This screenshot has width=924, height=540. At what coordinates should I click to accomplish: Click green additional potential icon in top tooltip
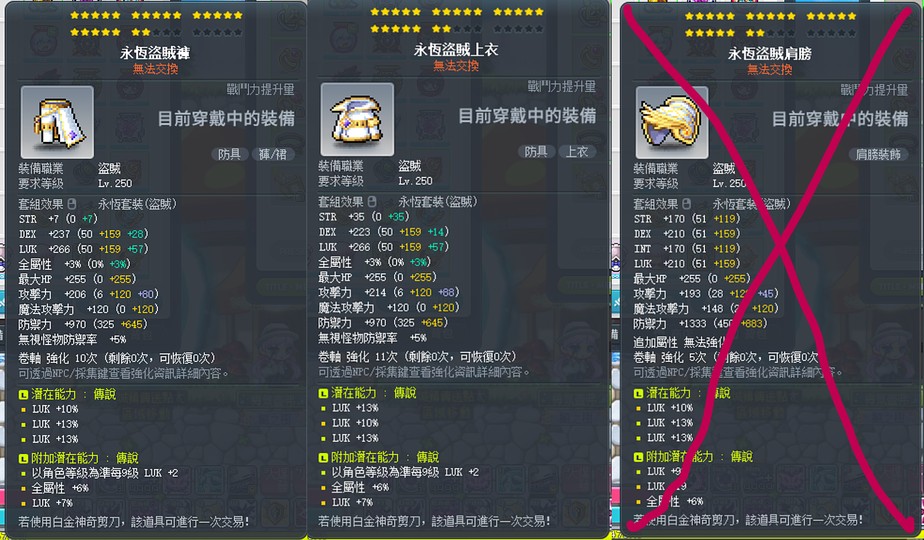323,457
